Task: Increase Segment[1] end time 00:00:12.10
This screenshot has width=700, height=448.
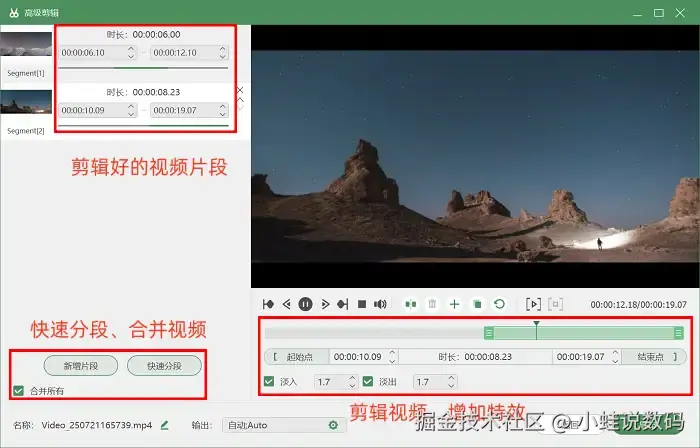Action: tap(223, 49)
